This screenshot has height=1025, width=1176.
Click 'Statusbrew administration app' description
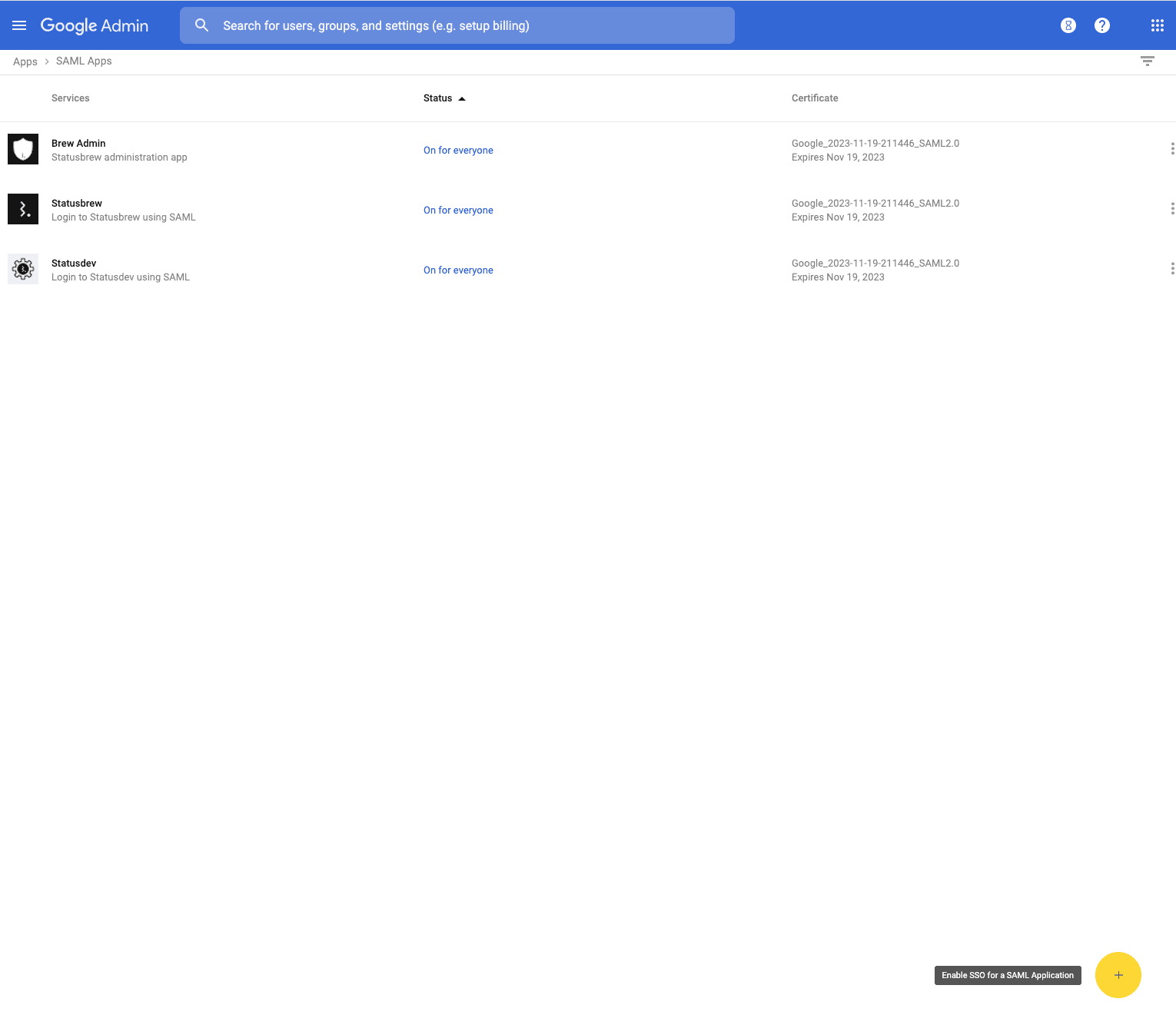click(x=119, y=158)
